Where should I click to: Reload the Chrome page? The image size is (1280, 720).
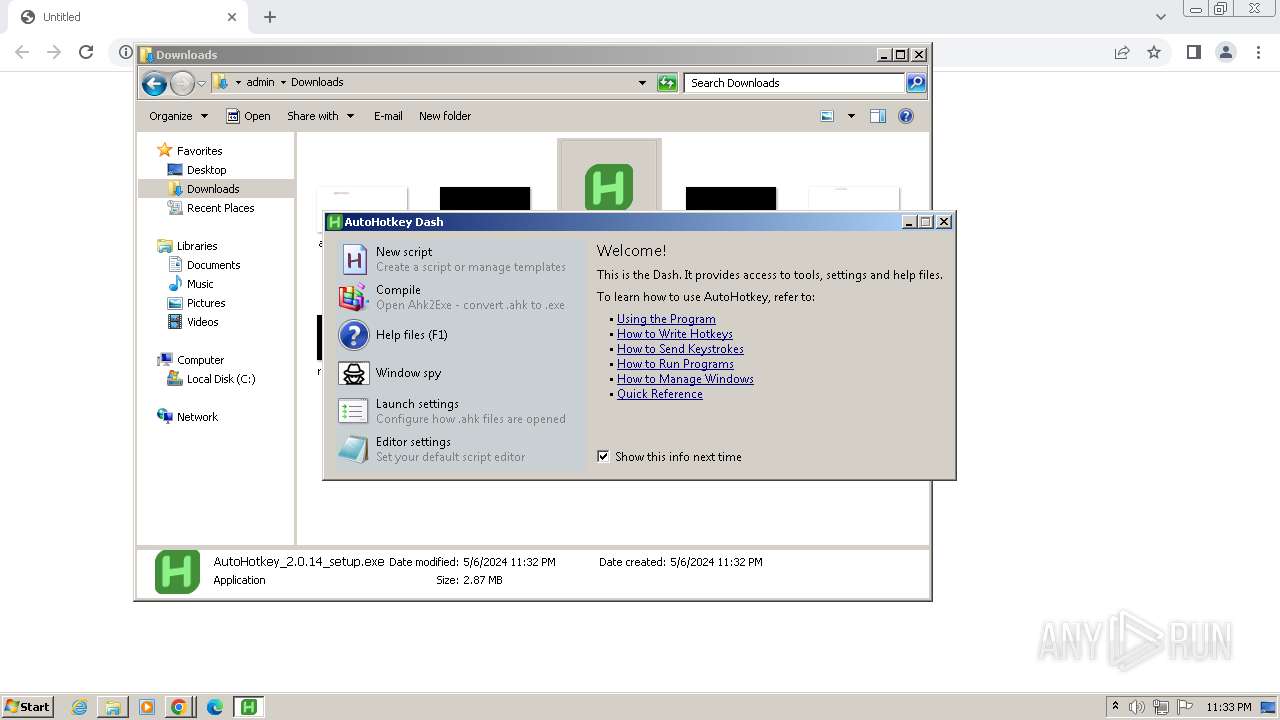coord(86,52)
